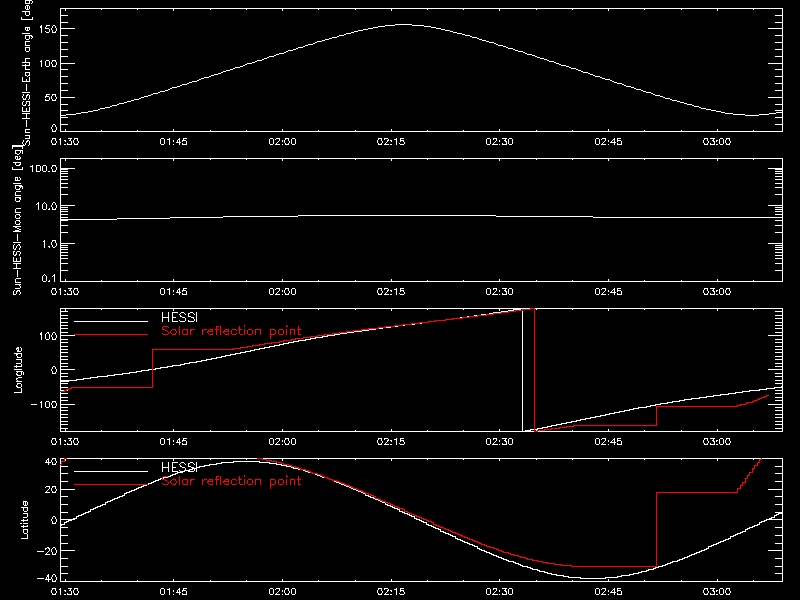Click red vertical drop line in Latitude plot
The image size is (800, 600).
click(x=656, y=530)
